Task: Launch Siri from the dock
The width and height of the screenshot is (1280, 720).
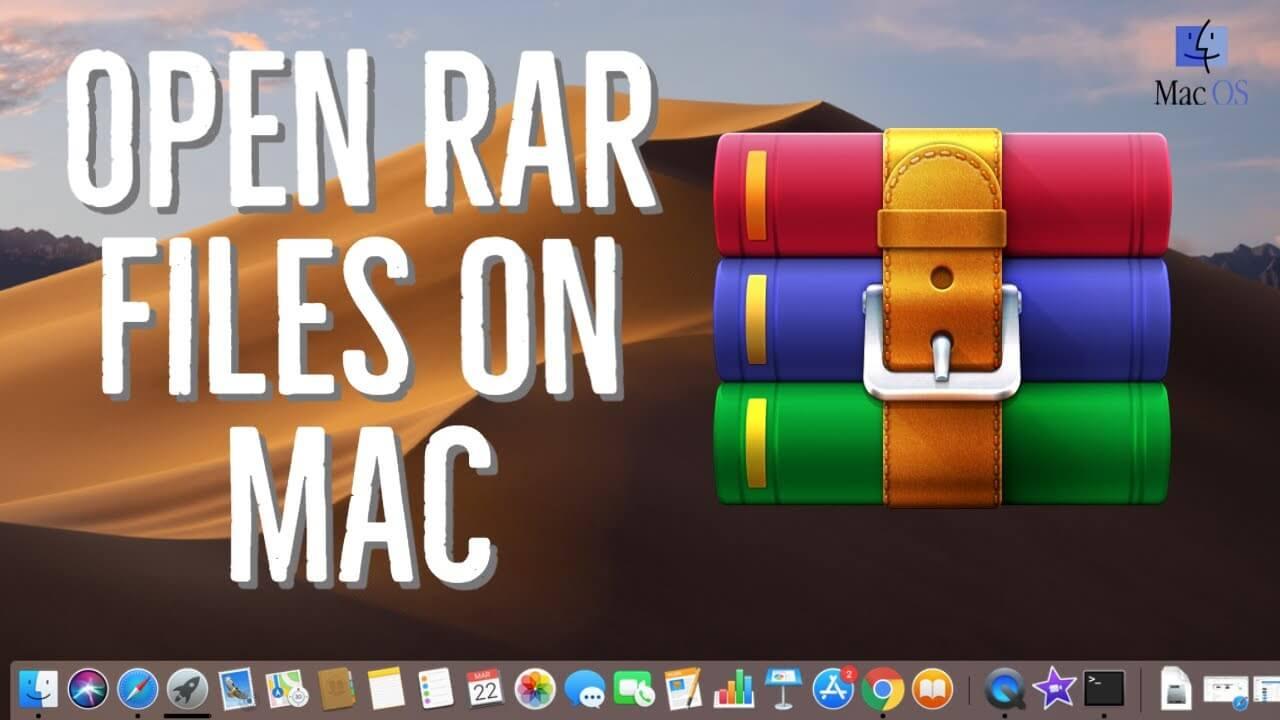Action: [88, 688]
